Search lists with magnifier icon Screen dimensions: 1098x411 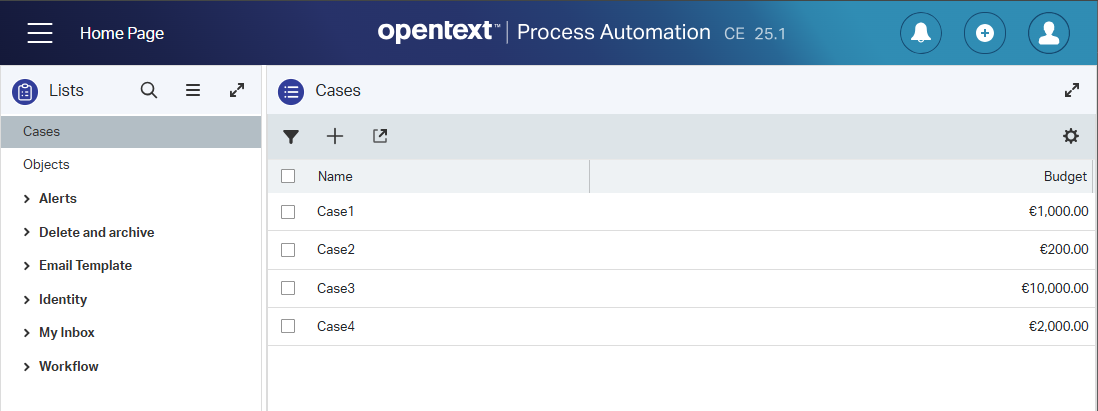pyautogui.click(x=149, y=90)
